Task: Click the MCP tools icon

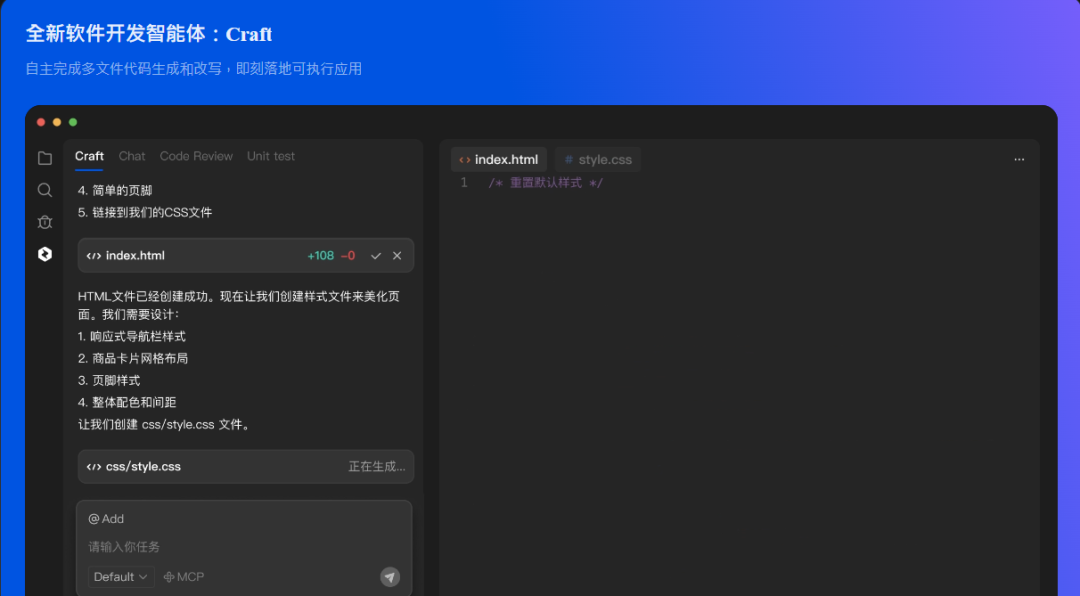Action: (x=169, y=577)
